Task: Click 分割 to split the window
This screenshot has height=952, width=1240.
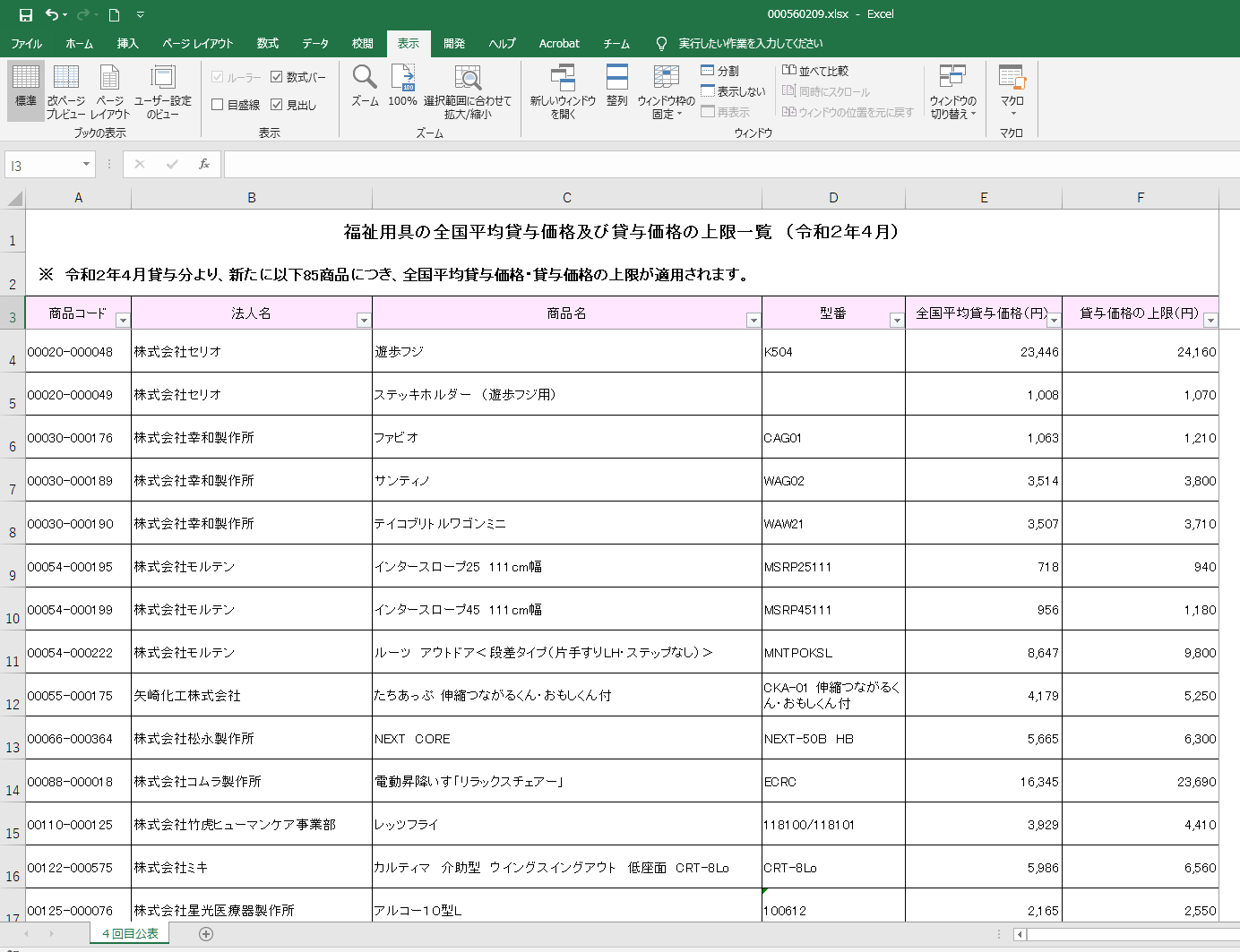Action: (x=720, y=71)
